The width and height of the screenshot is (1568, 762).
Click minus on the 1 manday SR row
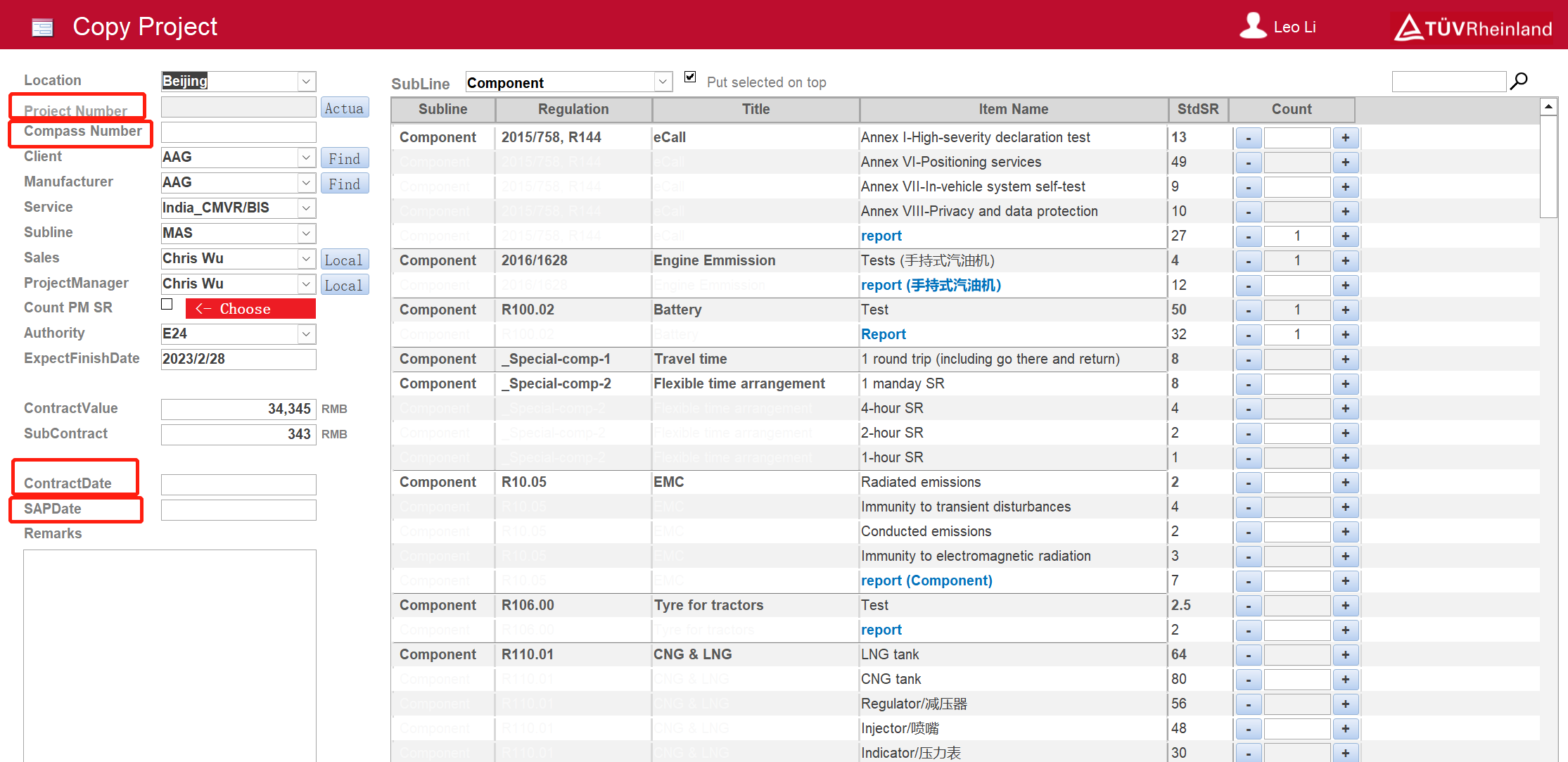point(1249,384)
